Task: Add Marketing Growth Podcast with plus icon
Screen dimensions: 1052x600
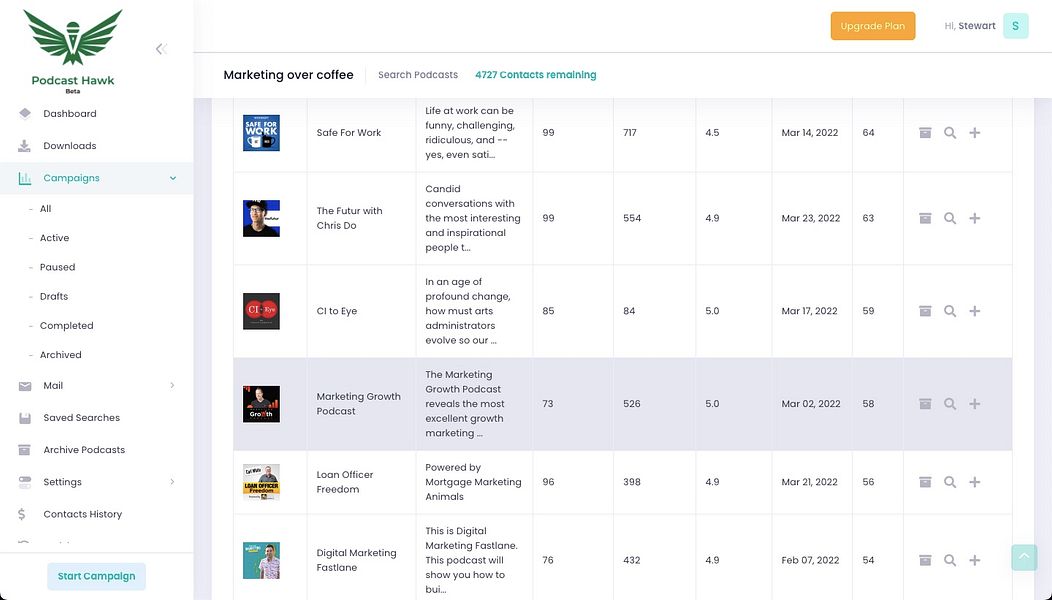Action: tap(975, 404)
